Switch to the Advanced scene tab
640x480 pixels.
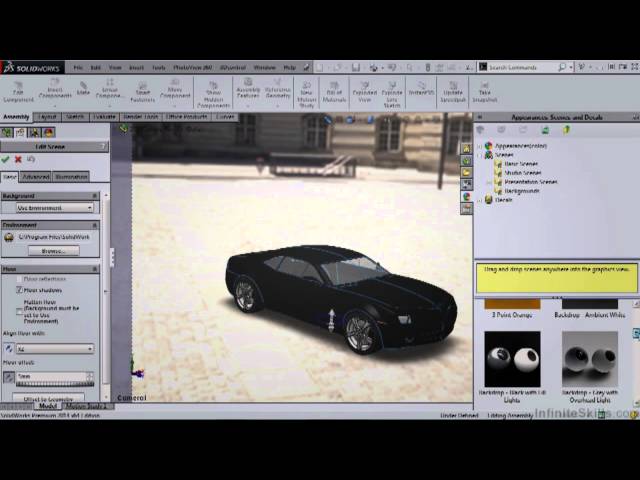(x=36, y=177)
